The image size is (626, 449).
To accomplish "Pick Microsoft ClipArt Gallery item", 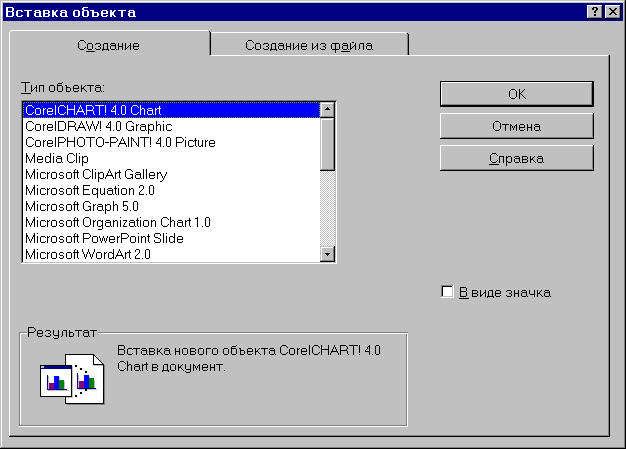I will (x=96, y=174).
